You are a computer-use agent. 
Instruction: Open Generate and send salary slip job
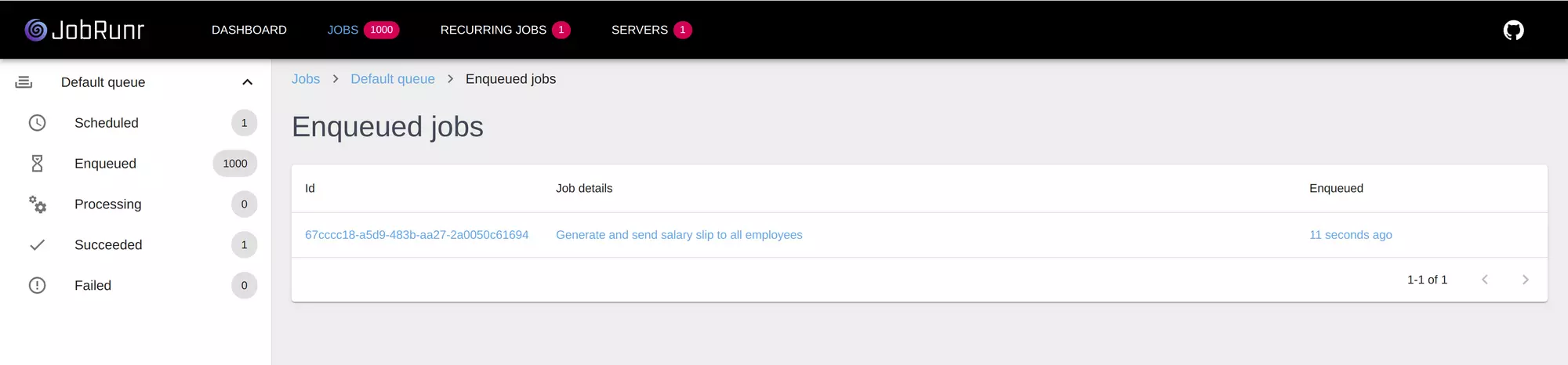coord(679,235)
